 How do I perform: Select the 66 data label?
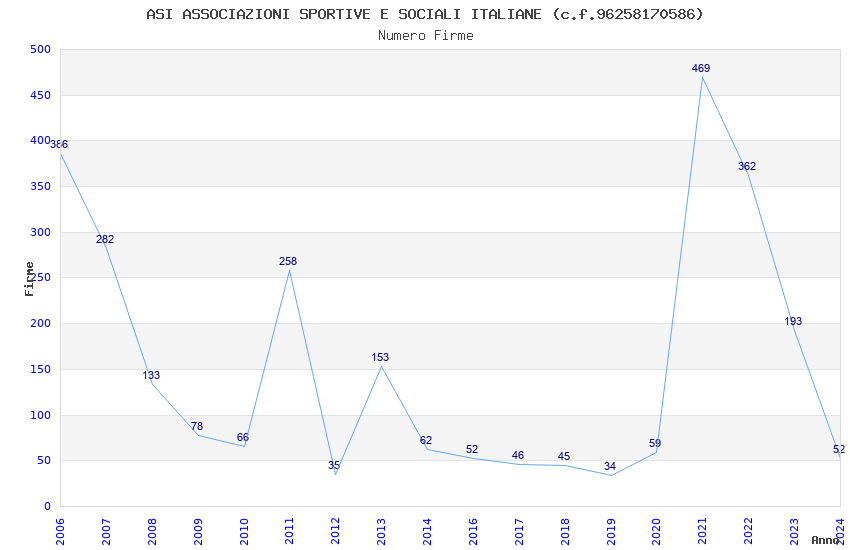click(x=243, y=437)
